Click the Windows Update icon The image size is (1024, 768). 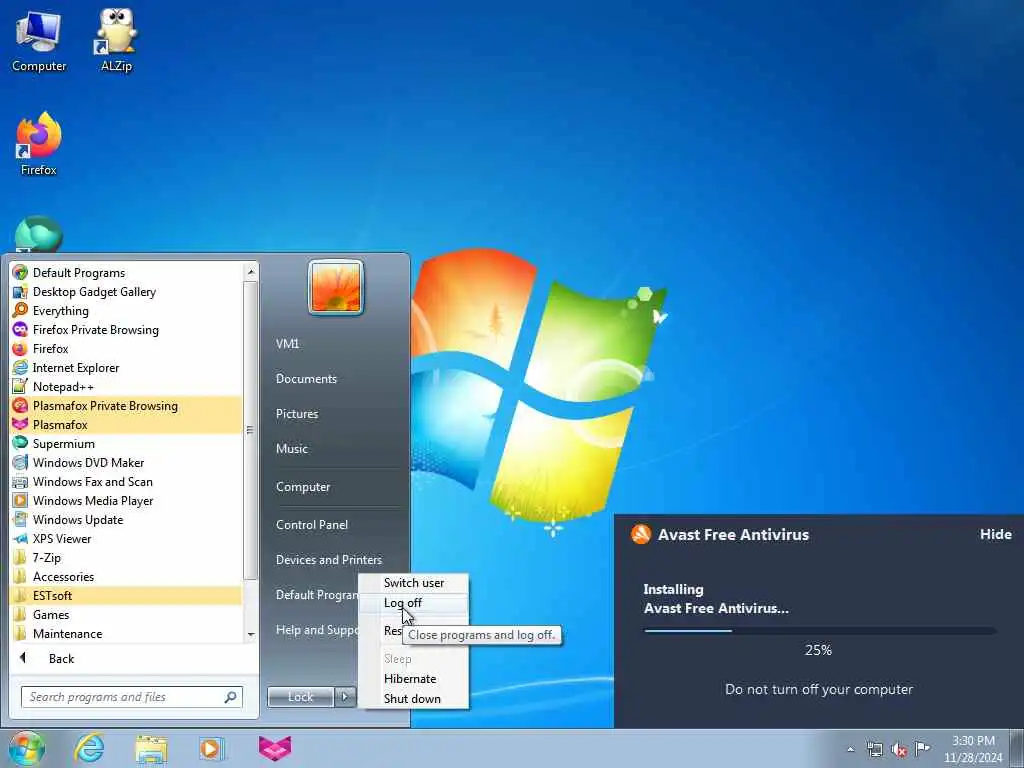click(20, 520)
